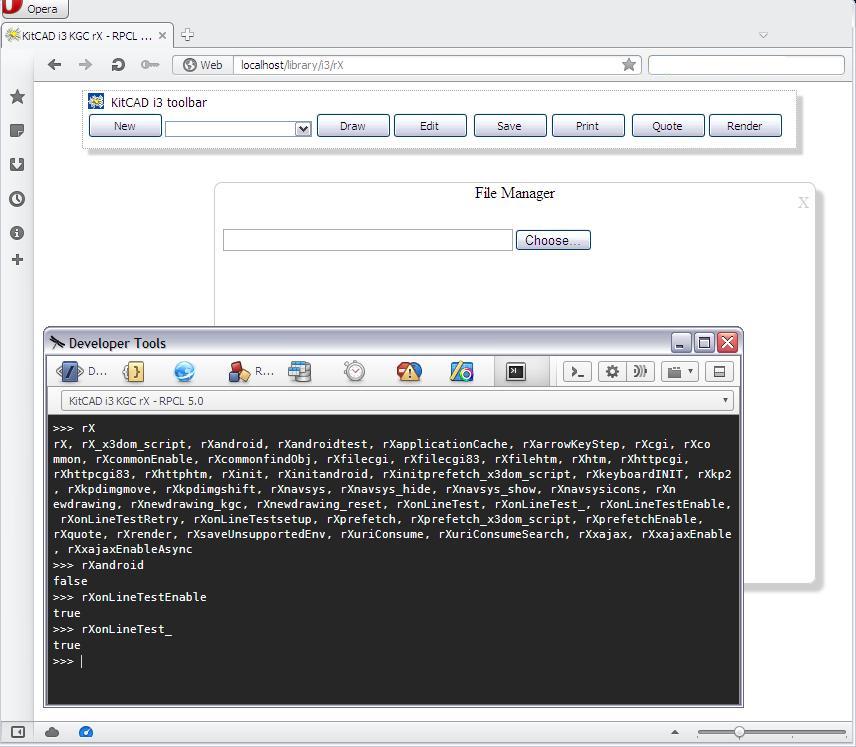
Task: Expand the Developer Tools window list dropdown
Action: (680, 372)
